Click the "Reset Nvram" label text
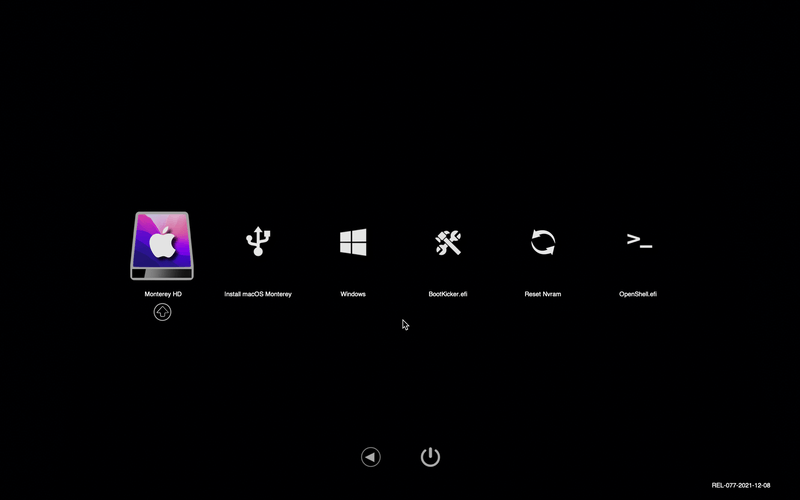Viewport: 800px width, 500px height. point(543,294)
